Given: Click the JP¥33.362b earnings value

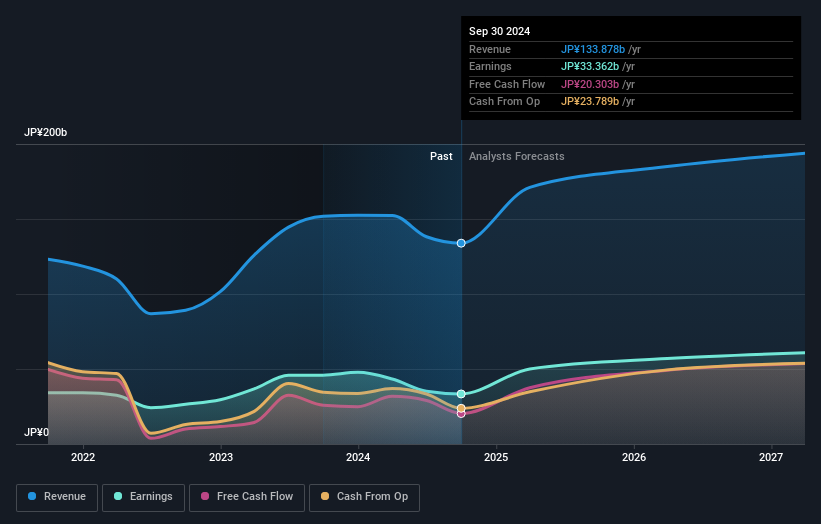Looking at the screenshot, I should (590, 66).
